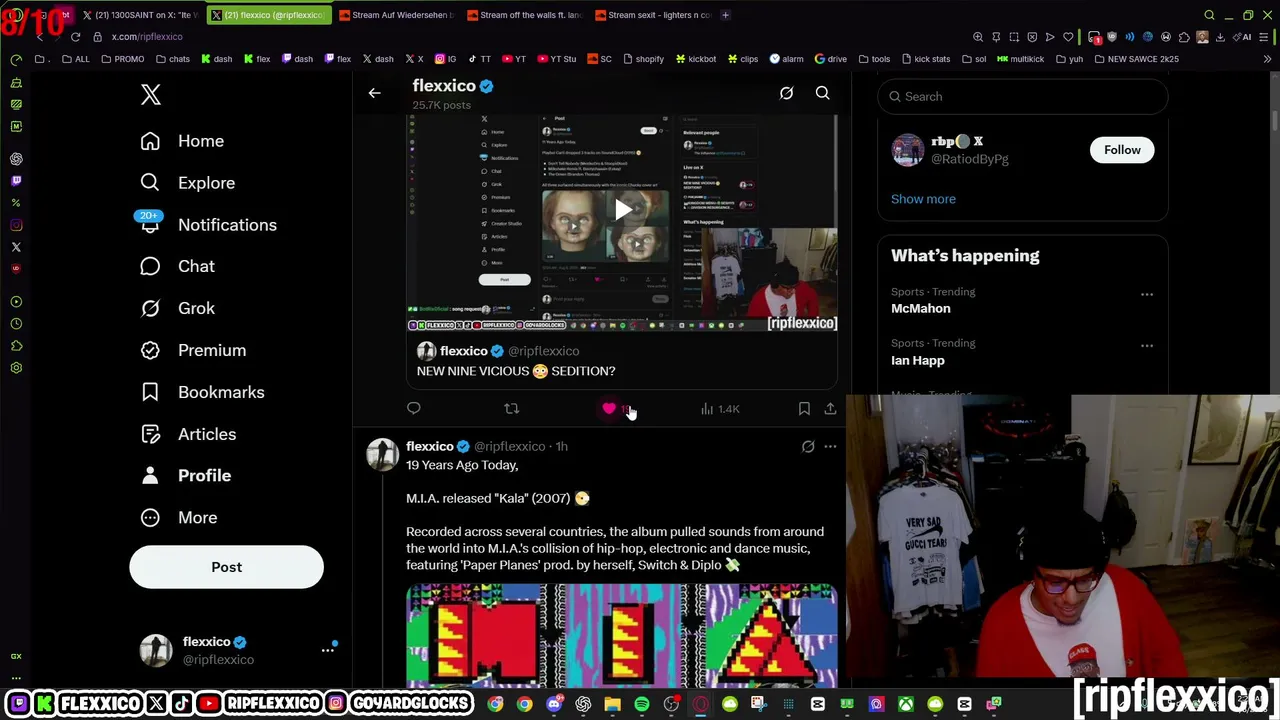Viewport: 1280px width, 720px height.
Task: Expand the More menu in the X sidebar
Action: (x=179, y=518)
